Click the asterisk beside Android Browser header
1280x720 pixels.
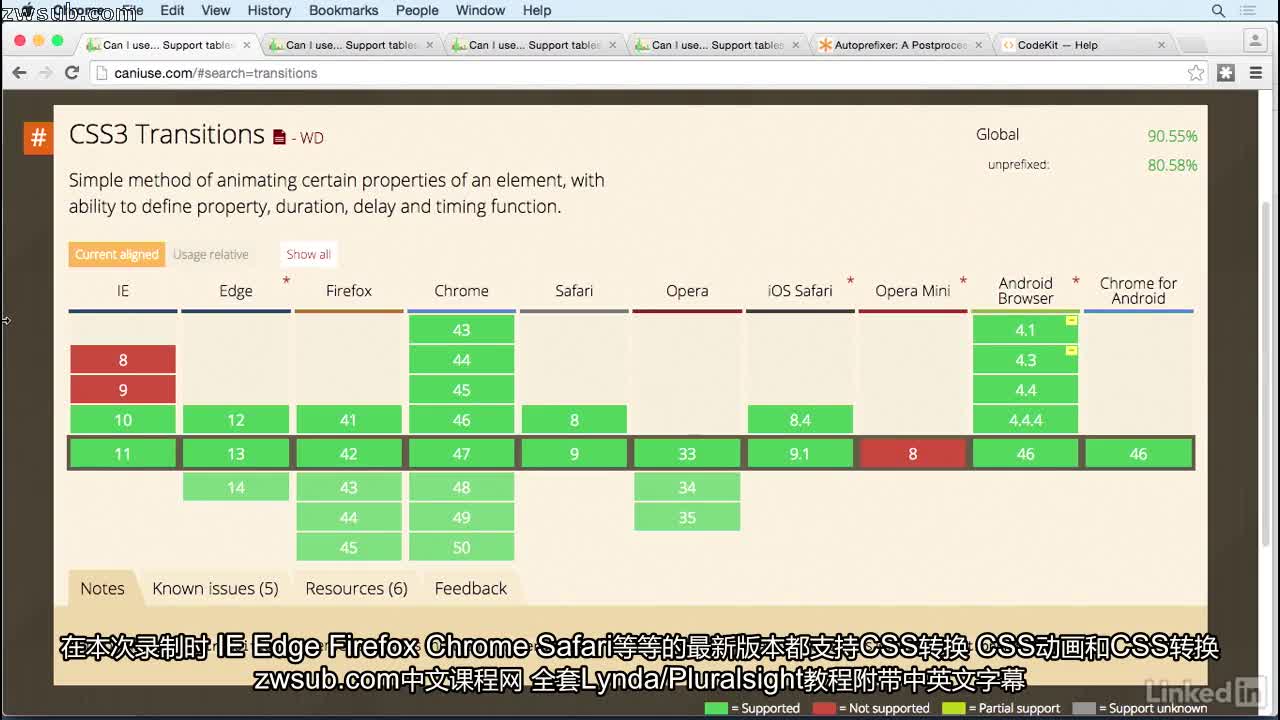(1076, 281)
